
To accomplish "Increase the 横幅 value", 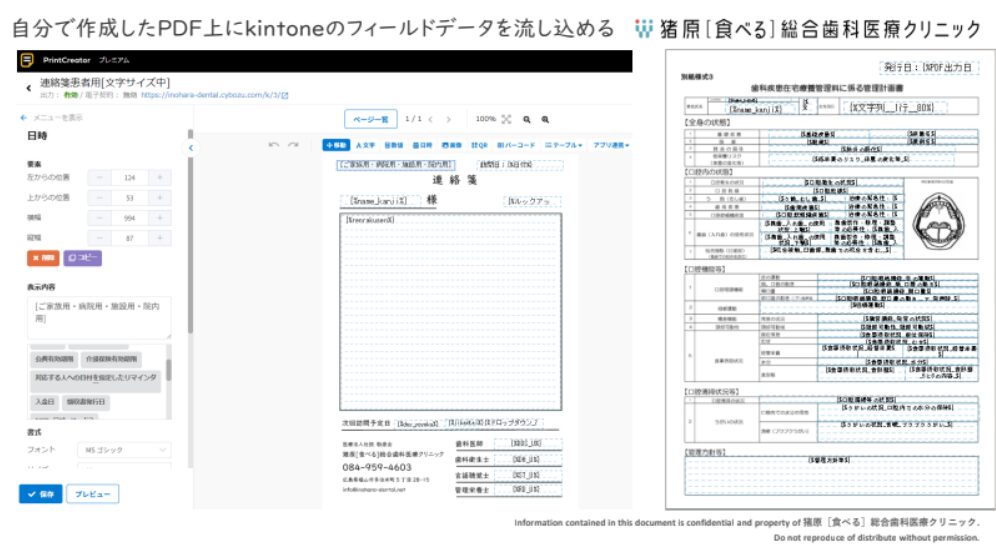I will pos(159,218).
